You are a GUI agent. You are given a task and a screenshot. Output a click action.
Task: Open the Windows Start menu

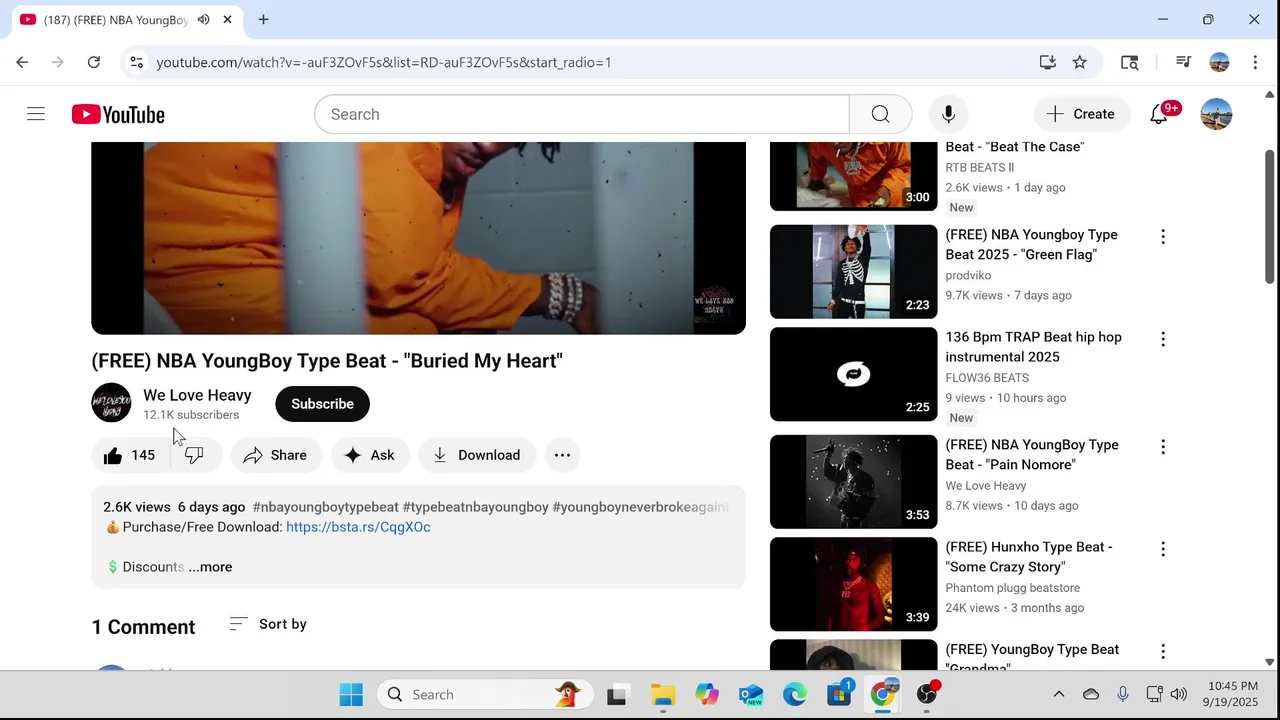coord(351,694)
